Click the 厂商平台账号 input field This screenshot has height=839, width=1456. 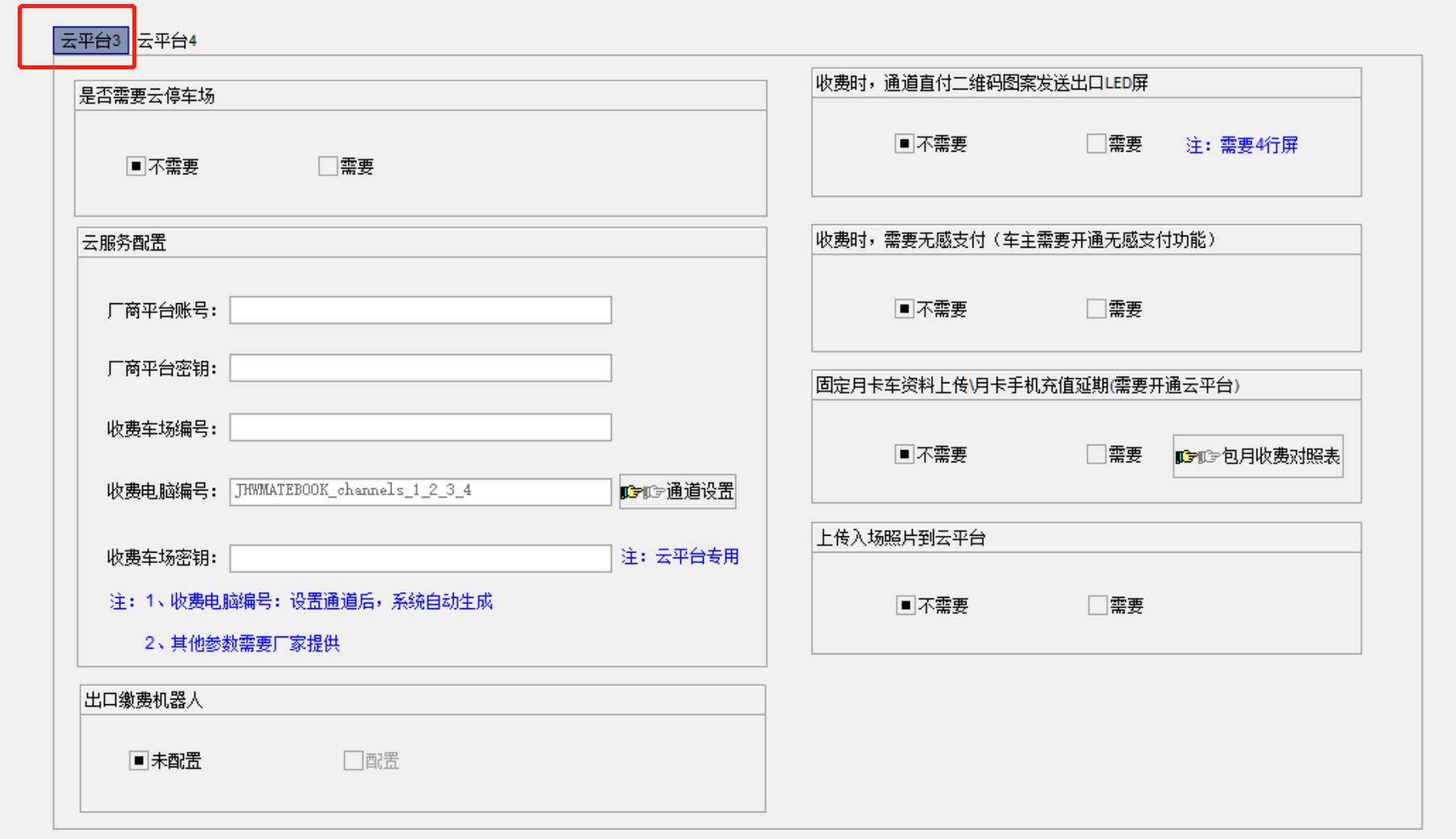pos(420,309)
